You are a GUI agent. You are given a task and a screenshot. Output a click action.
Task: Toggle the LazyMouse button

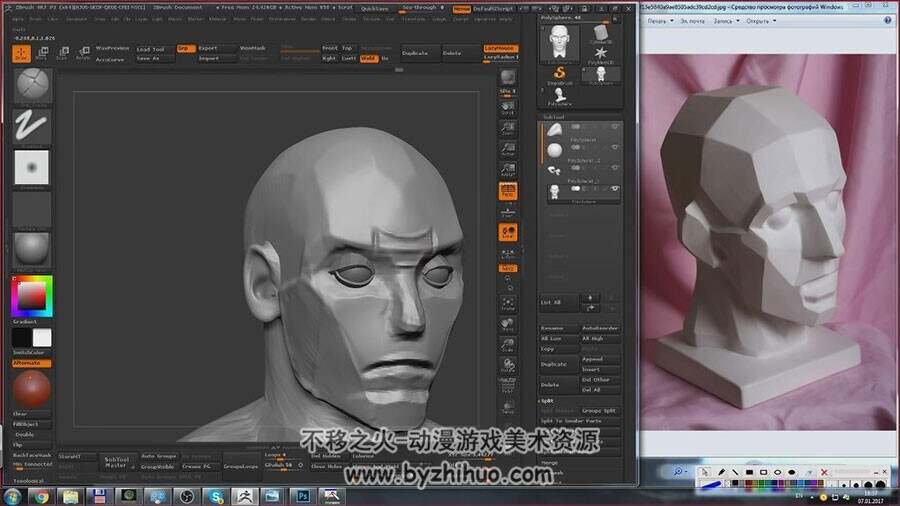pyautogui.click(x=501, y=49)
